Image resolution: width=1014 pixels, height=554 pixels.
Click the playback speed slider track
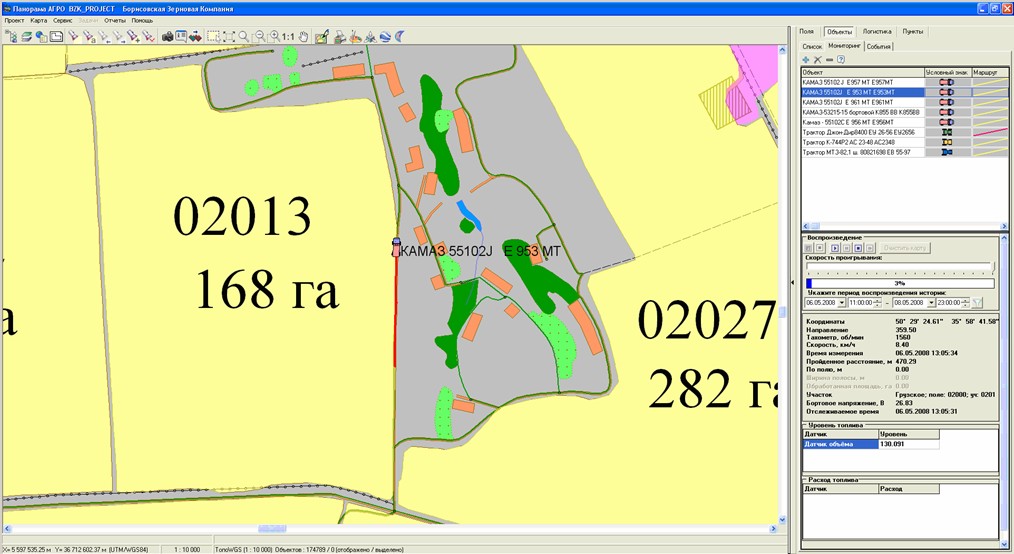(x=900, y=268)
